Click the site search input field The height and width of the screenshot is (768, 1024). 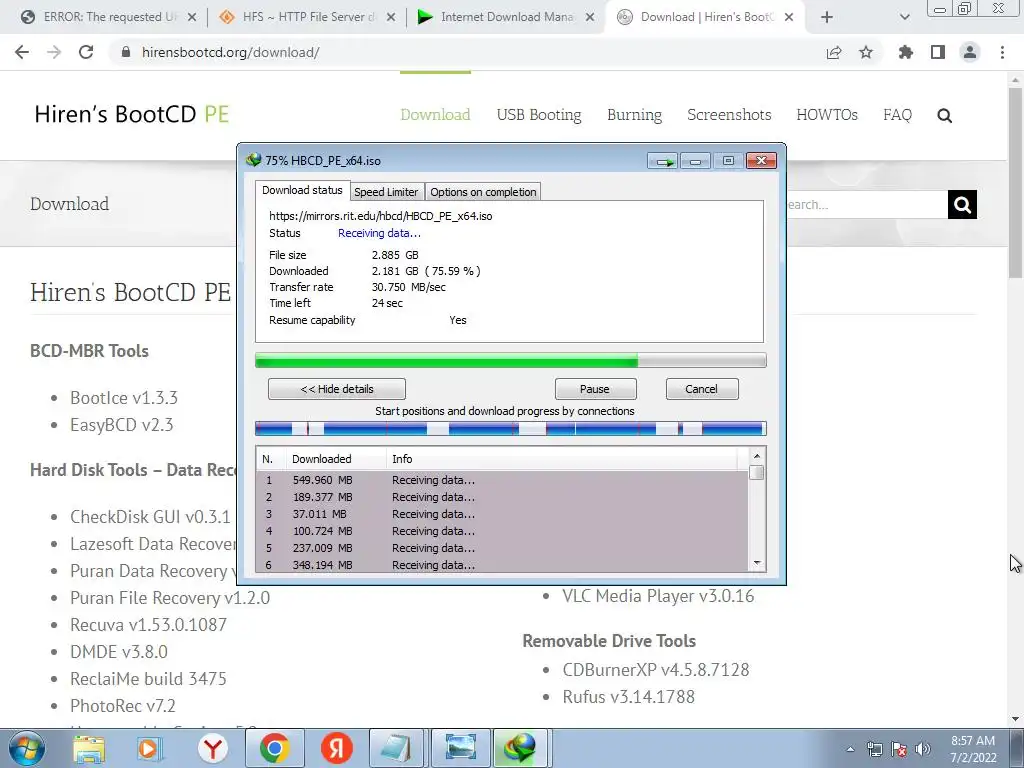pos(866,205)
